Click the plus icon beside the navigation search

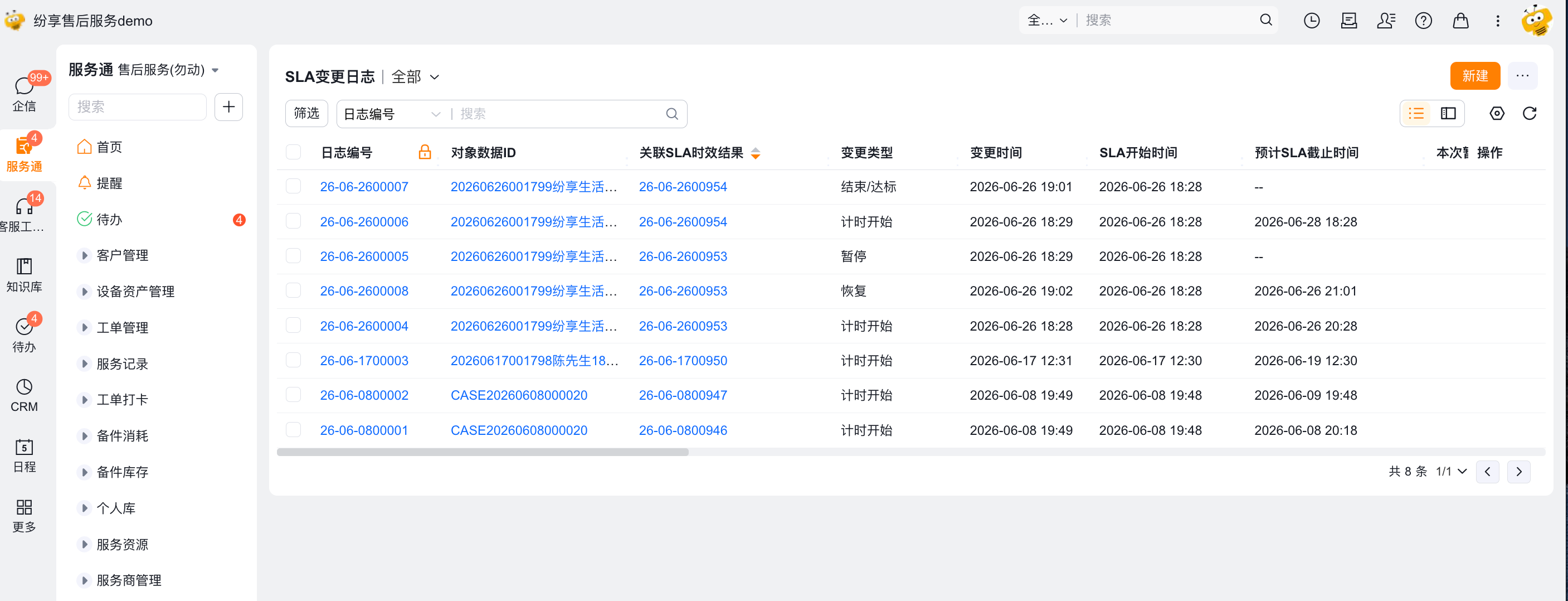[229, 106]
